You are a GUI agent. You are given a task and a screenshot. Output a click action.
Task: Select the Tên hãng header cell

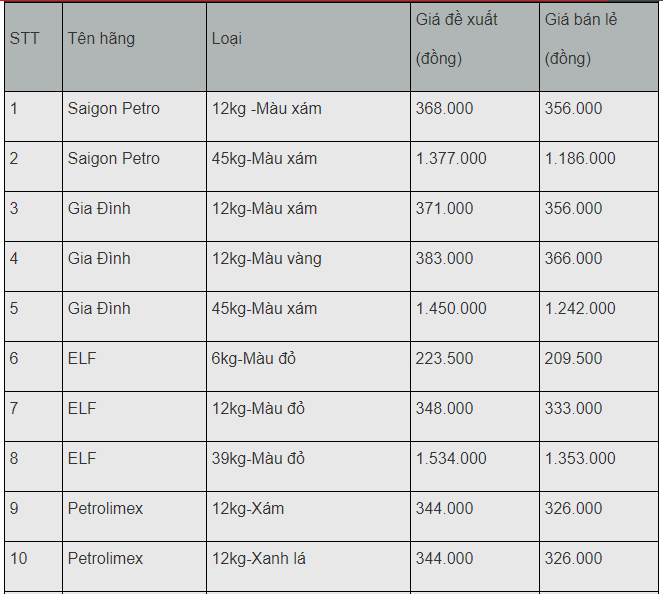pos(134,47)
